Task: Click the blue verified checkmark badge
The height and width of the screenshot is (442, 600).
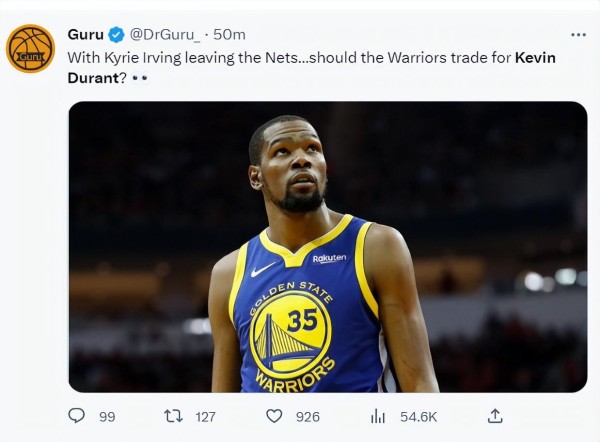Action: click(x=116, y=35)
